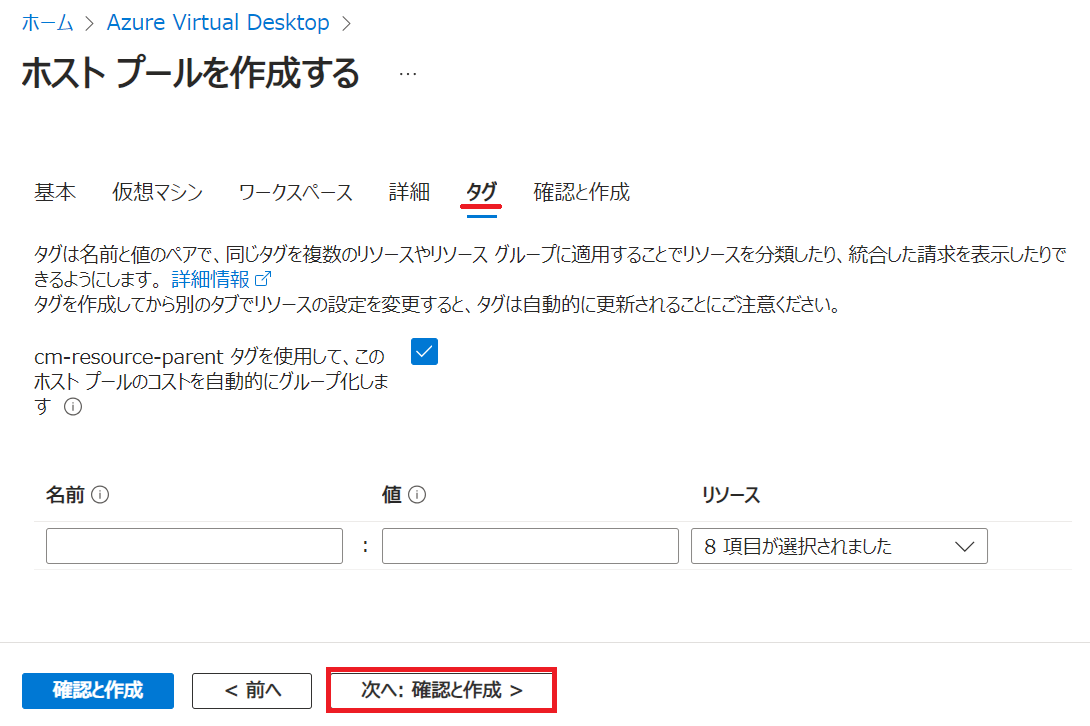Open the ellipsis menu beside the page title
Screen dimensions: 1090x726
click(408, 74)
